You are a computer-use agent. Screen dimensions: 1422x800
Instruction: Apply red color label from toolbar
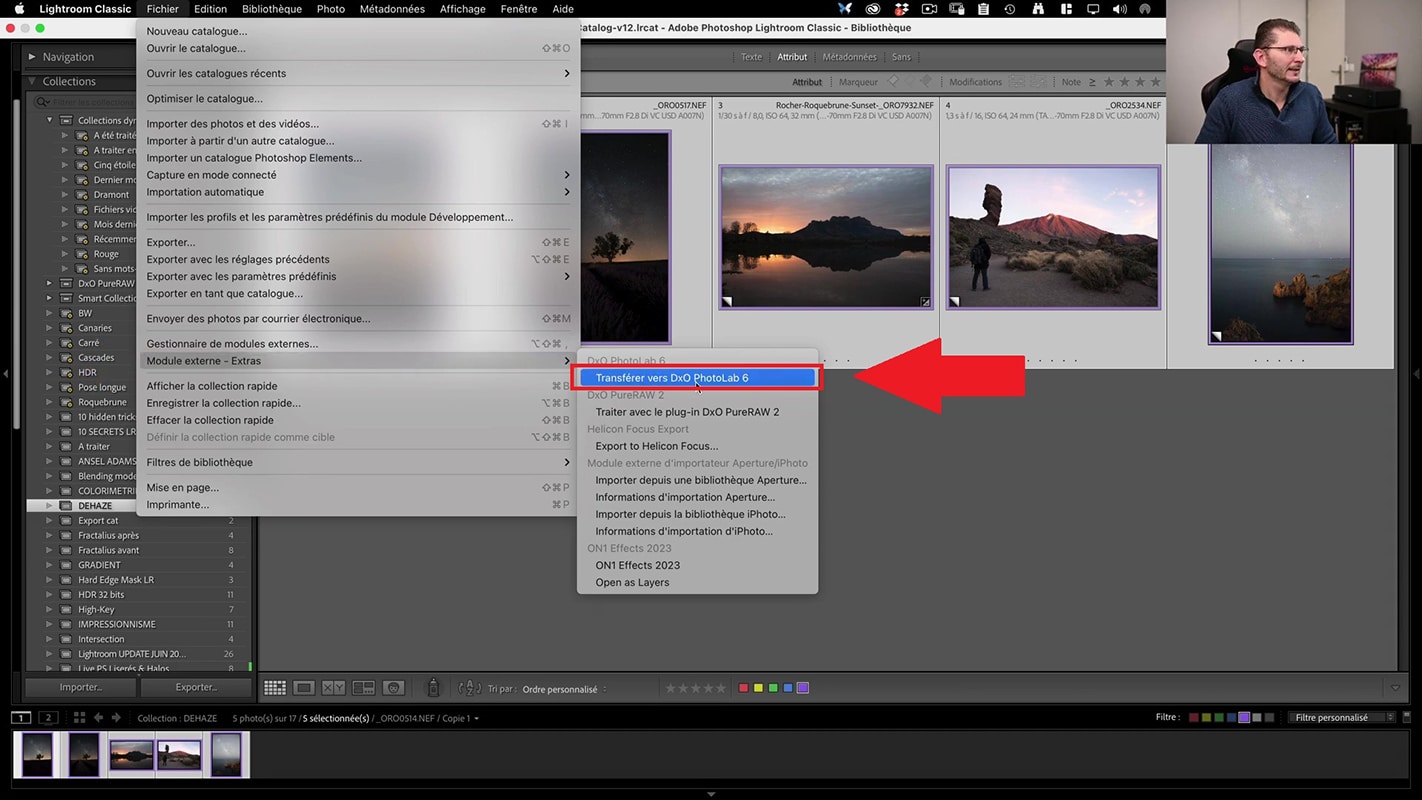click(x=743, y=688)
